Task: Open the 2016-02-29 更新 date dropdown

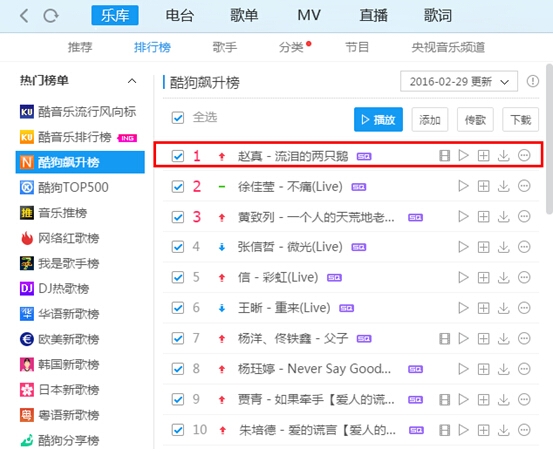Action: pyautogui.click(x=459, y=81)
